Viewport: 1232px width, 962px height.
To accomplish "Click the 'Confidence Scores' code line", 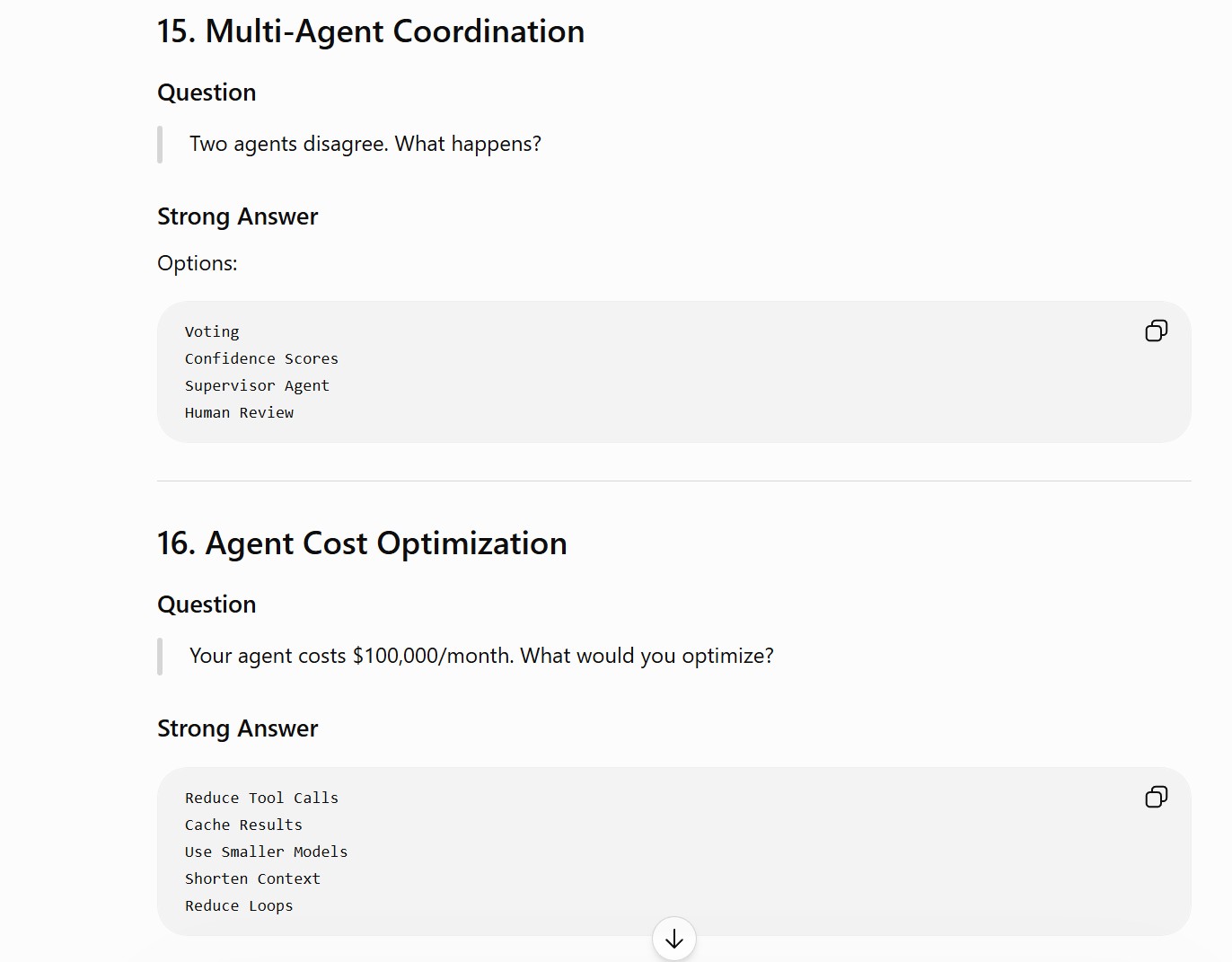I will click(x=261, y=358).
